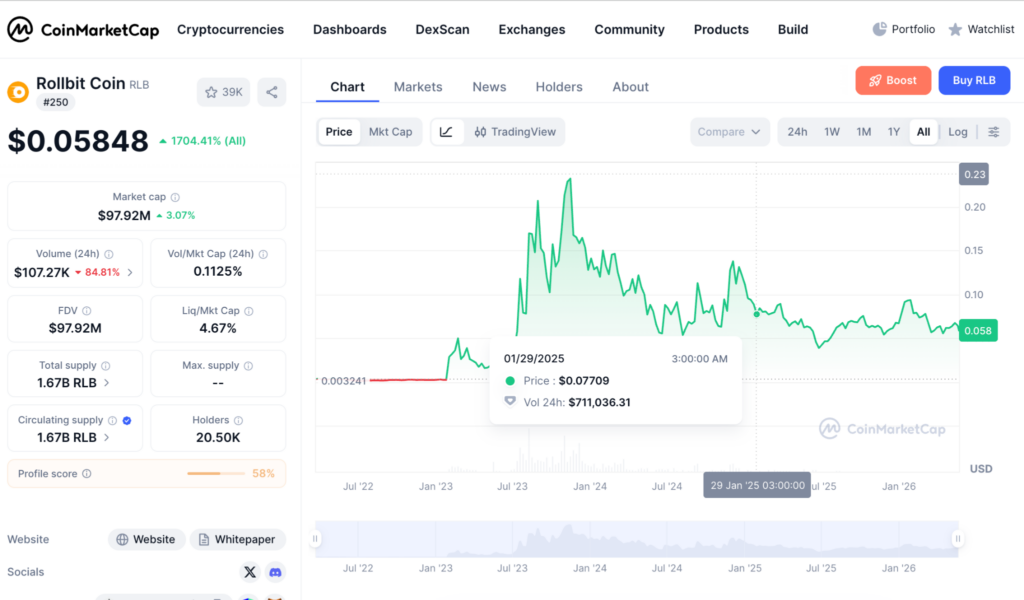Screen dimensions: 1024x600
Task: Switch to line chart view icon
Action: pos(447,132)
